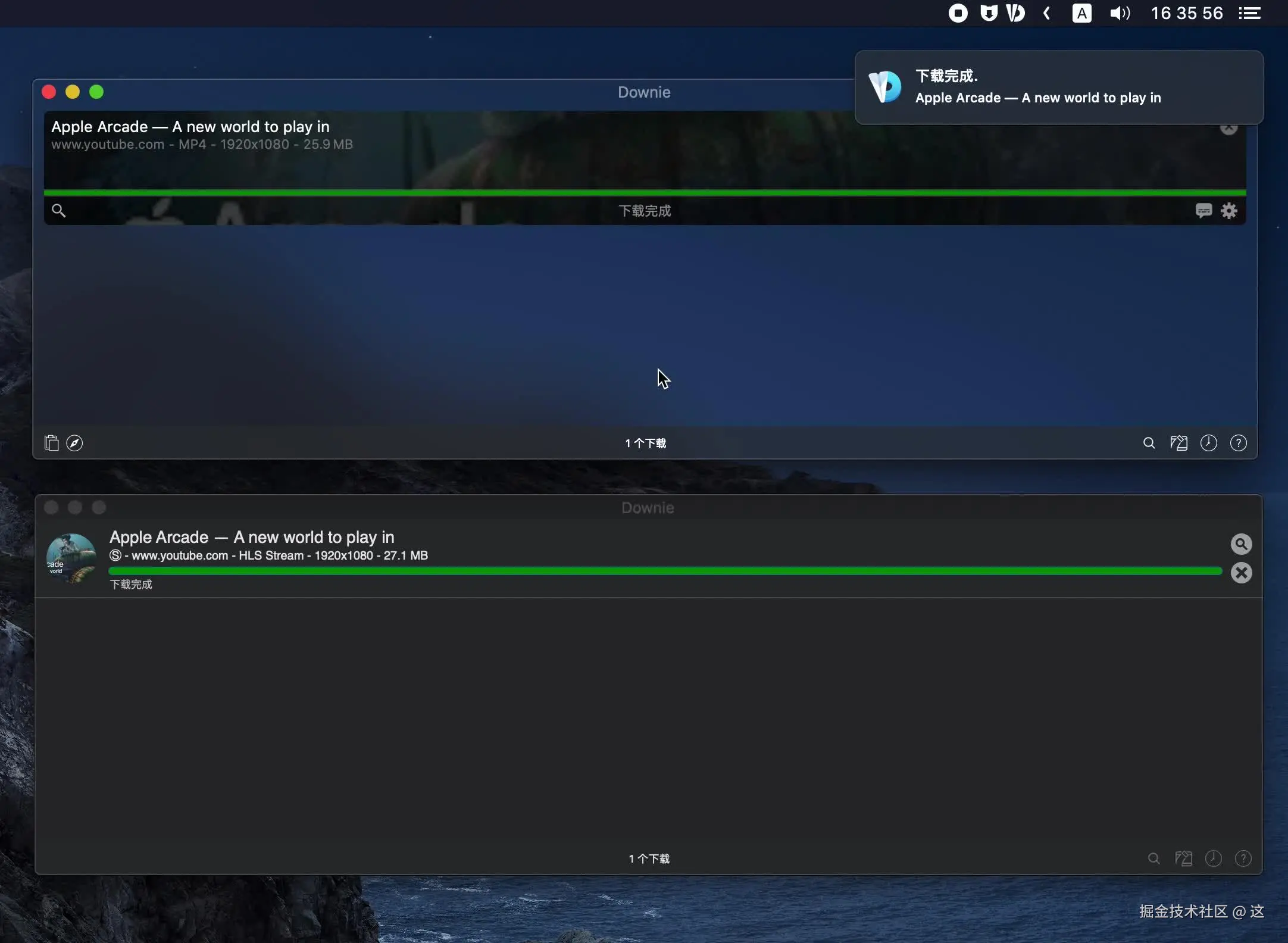Remove the HLS Stream download with X button

[1241, 573]
